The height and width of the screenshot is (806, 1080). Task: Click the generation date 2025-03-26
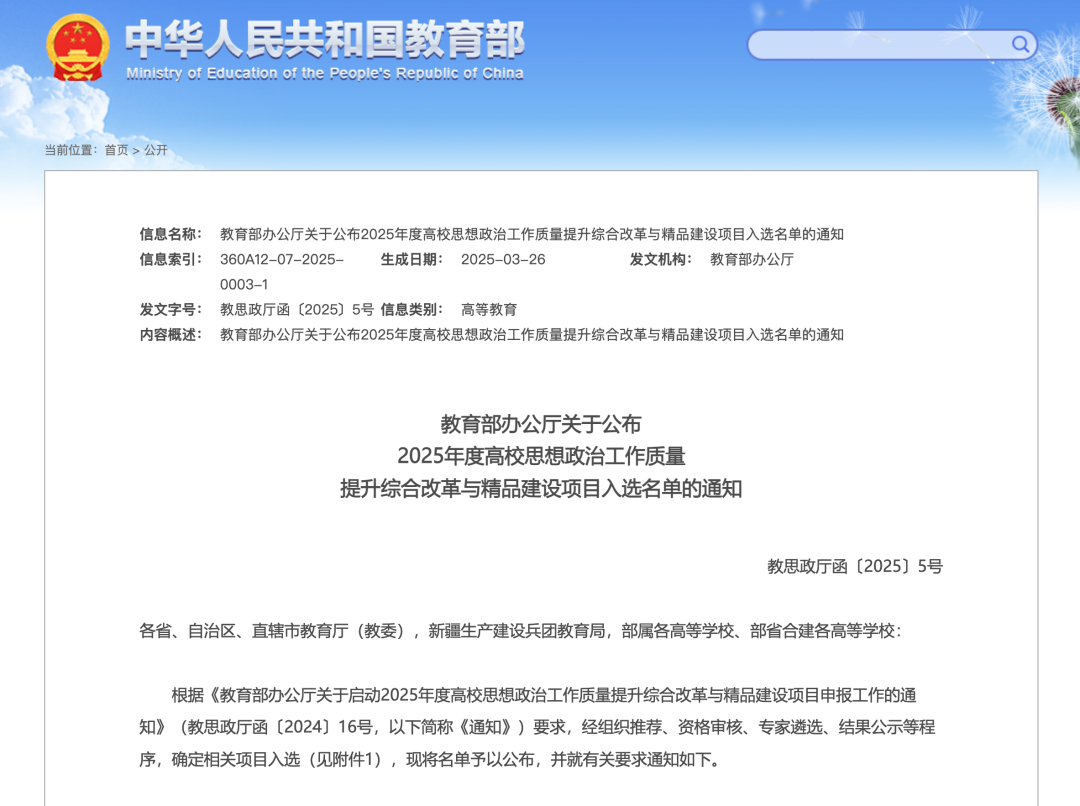(x=502, y=259)
